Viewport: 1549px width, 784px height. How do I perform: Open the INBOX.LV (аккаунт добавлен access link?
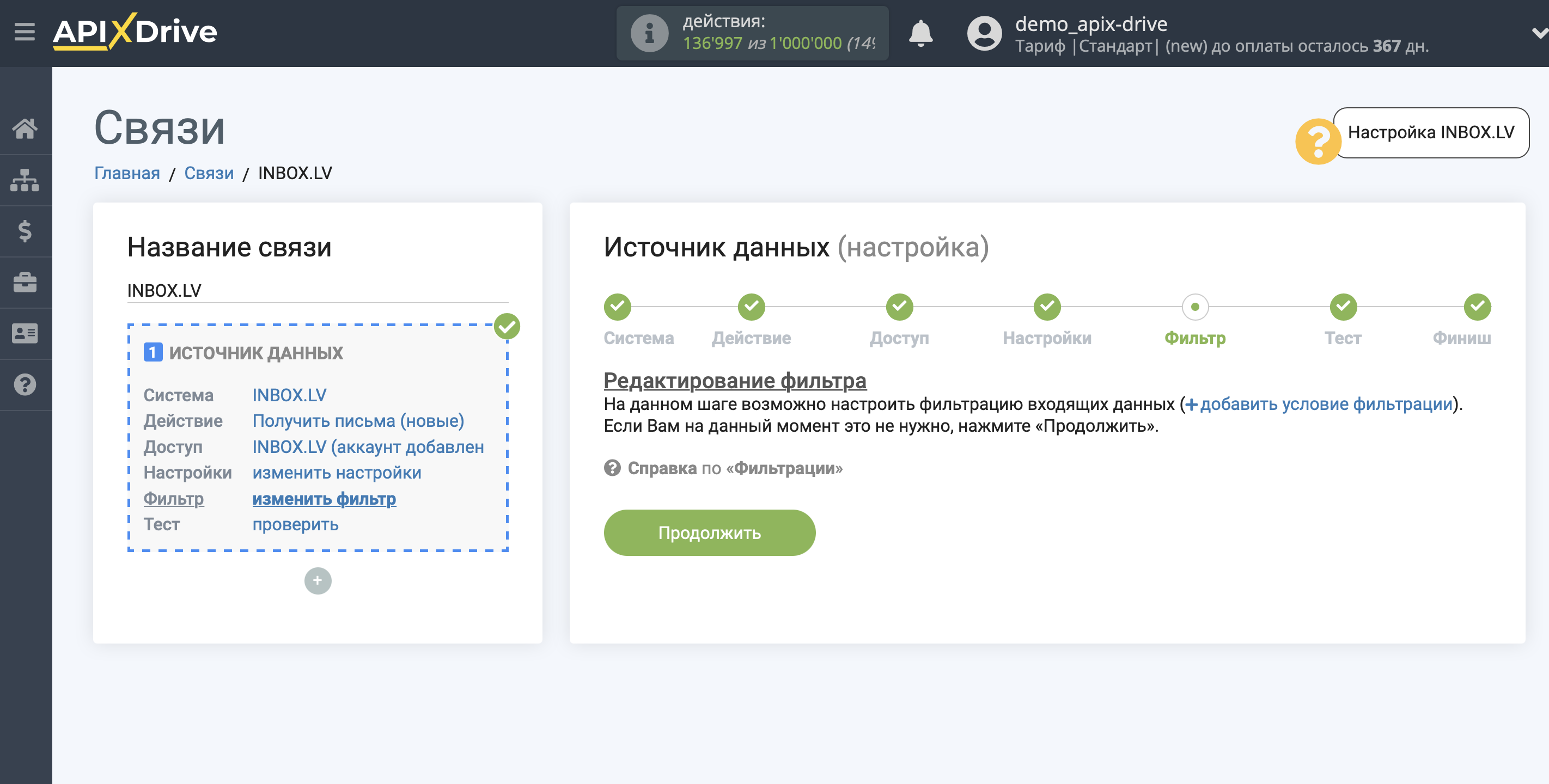tap(368, 446)
